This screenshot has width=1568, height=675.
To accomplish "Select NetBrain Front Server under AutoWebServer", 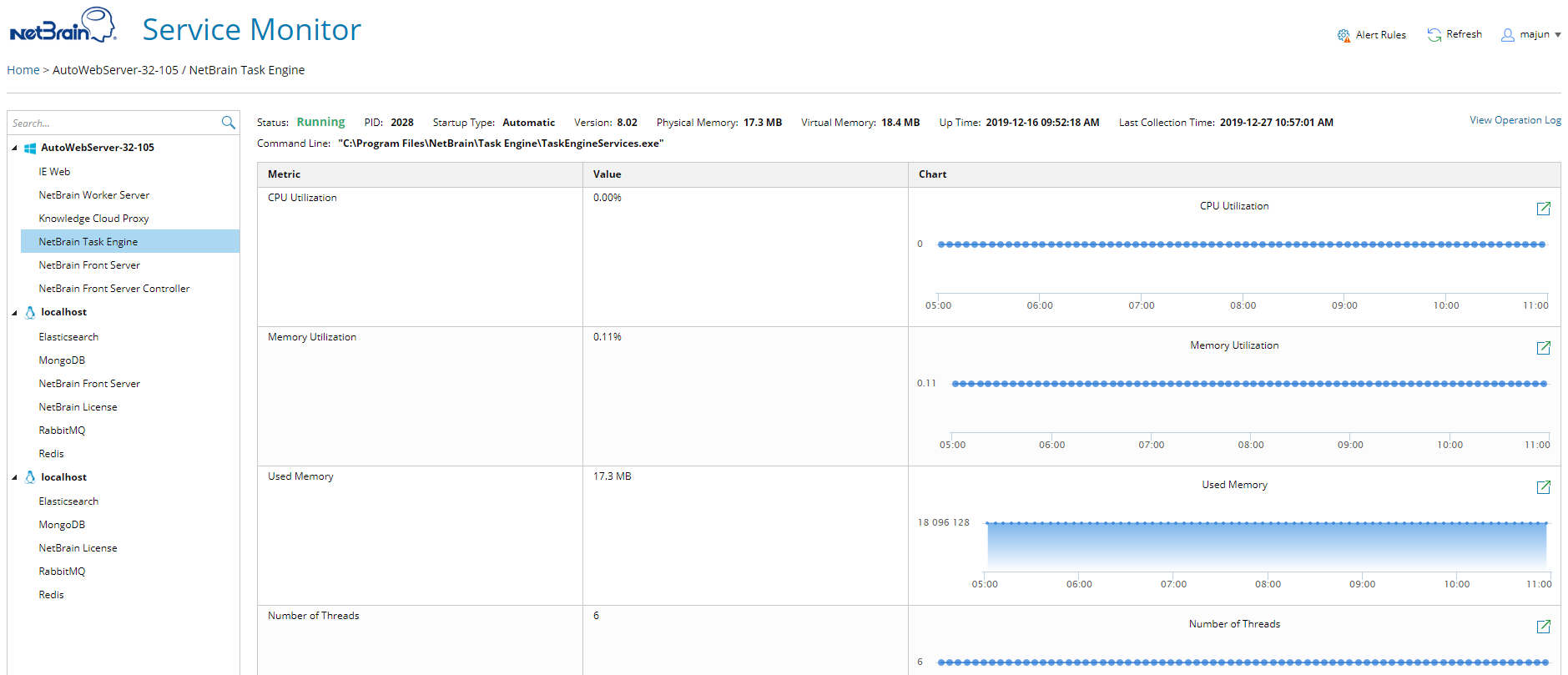I will [89, 265].
